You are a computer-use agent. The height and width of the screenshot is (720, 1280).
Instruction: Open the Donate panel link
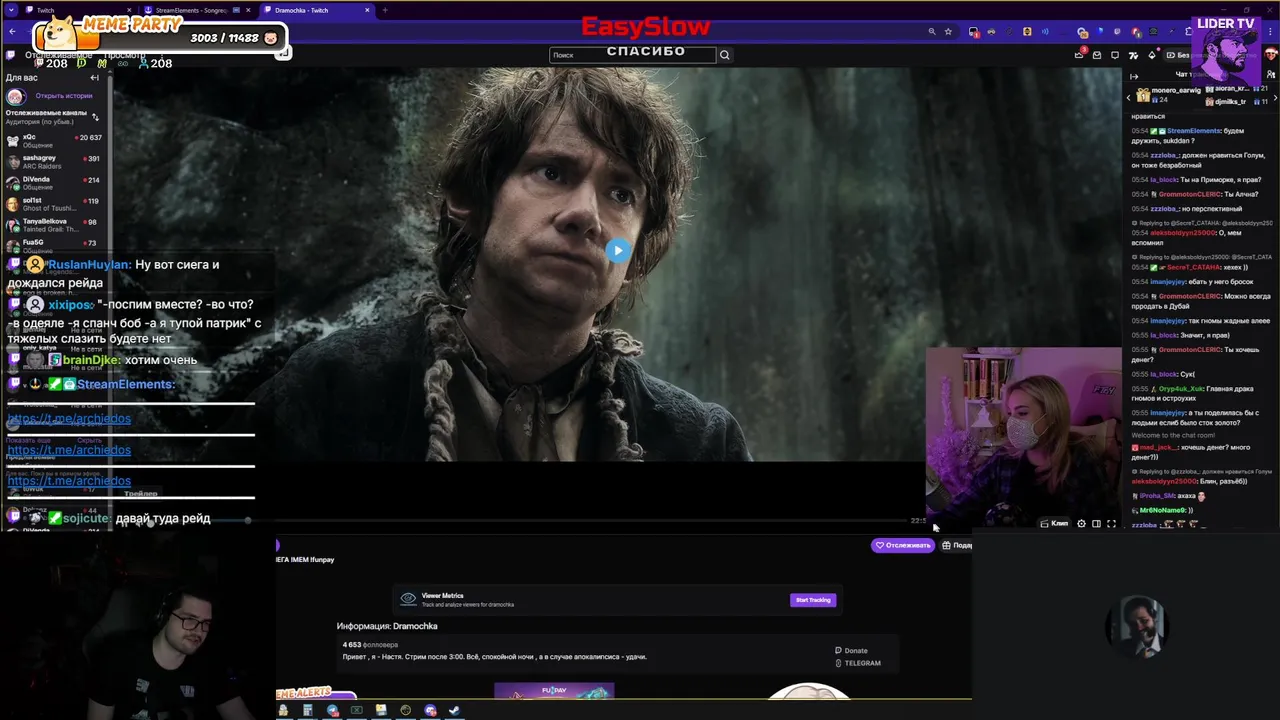click(852, 650)
